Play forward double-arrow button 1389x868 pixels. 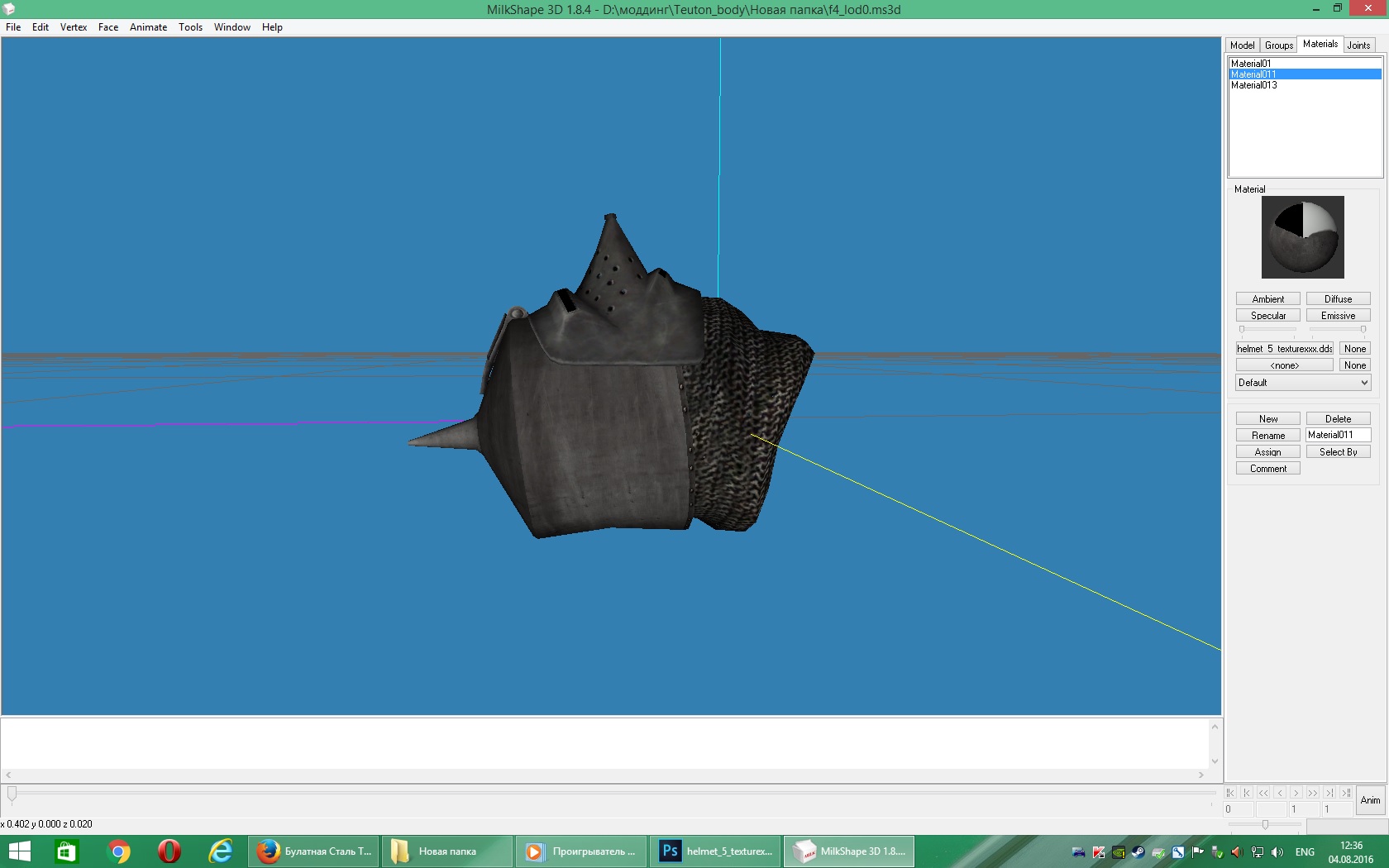pos(1313,792)
